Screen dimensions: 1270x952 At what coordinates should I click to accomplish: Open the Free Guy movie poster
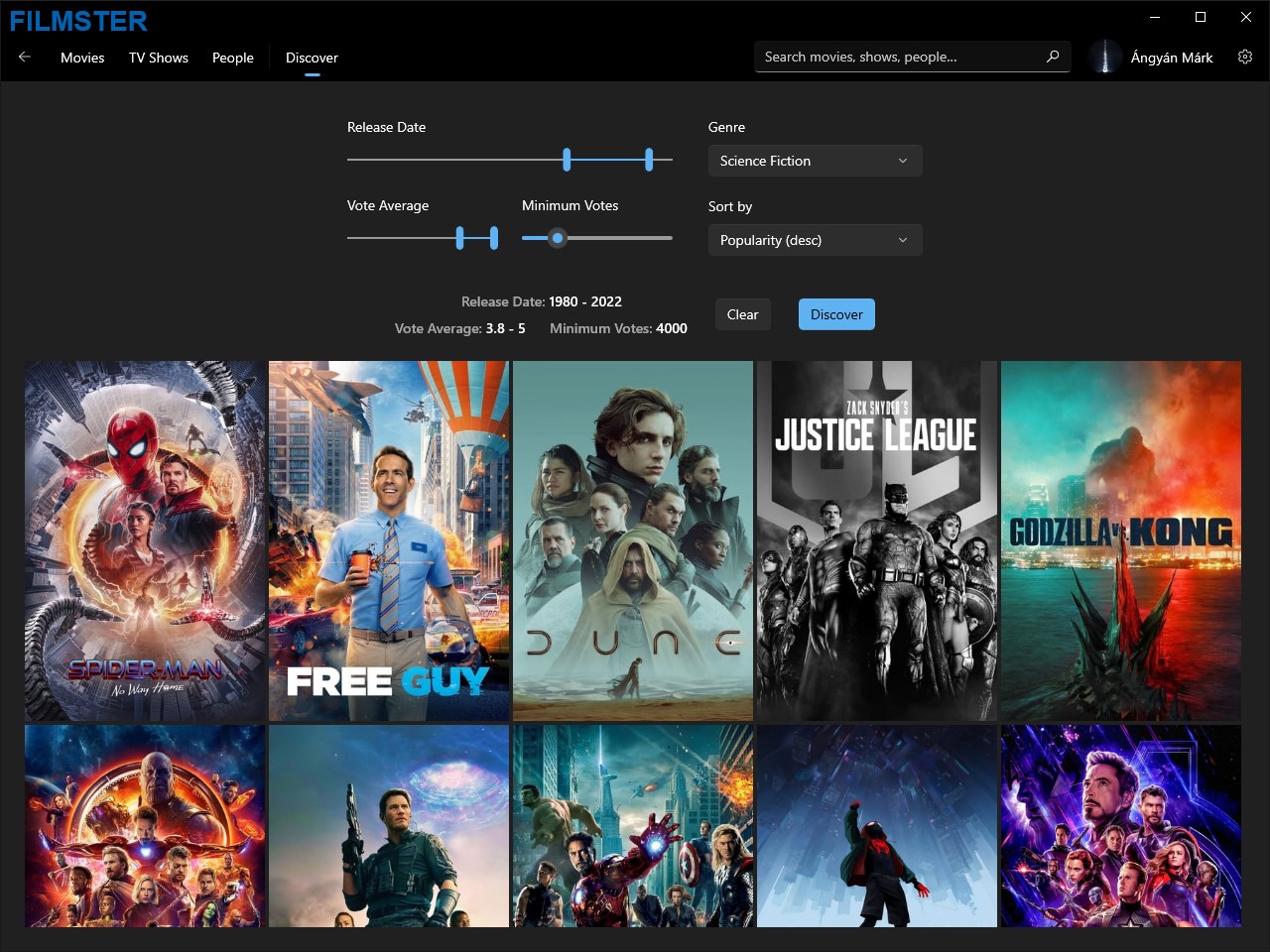tap(389, 540)
